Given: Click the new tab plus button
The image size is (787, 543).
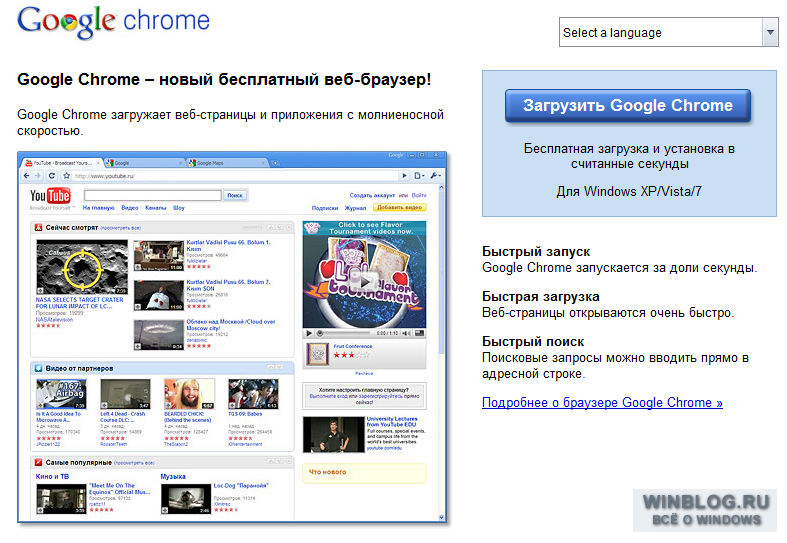Looking at the screenshot, I should [x=275, y=163].
